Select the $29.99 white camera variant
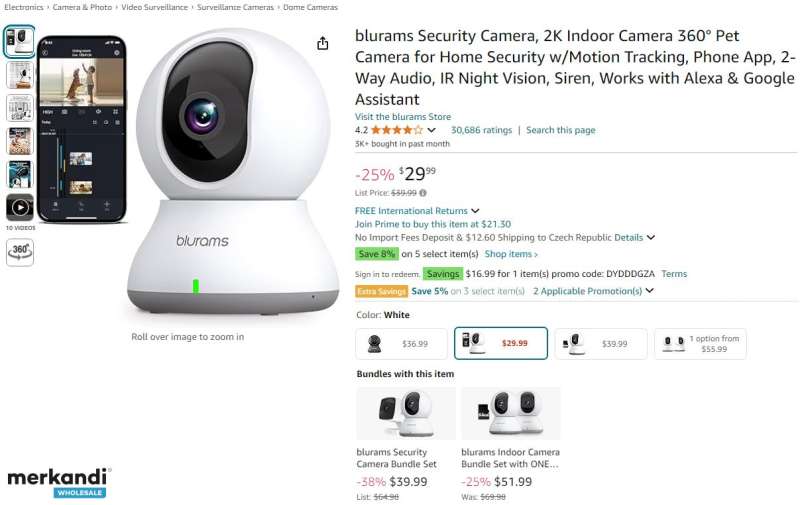This screenshot has width=800, height=505. 501,343
